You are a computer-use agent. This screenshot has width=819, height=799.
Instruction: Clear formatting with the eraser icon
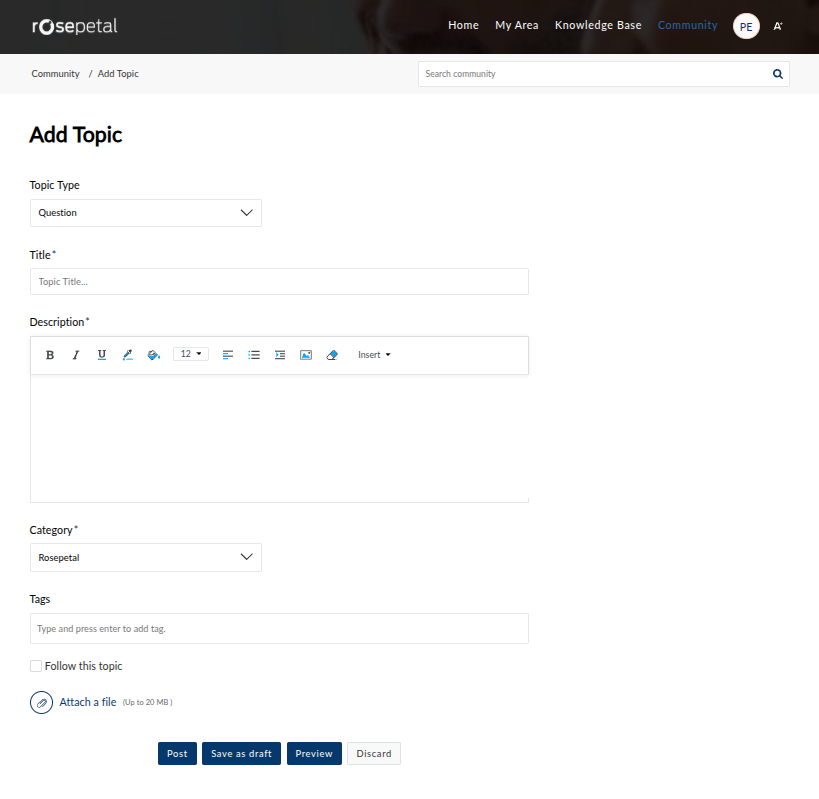click(x=332, y=355)
